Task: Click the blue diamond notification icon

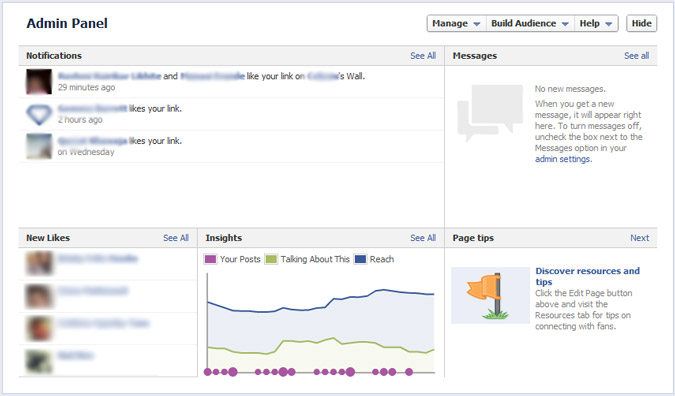Action: coord(39,114)
